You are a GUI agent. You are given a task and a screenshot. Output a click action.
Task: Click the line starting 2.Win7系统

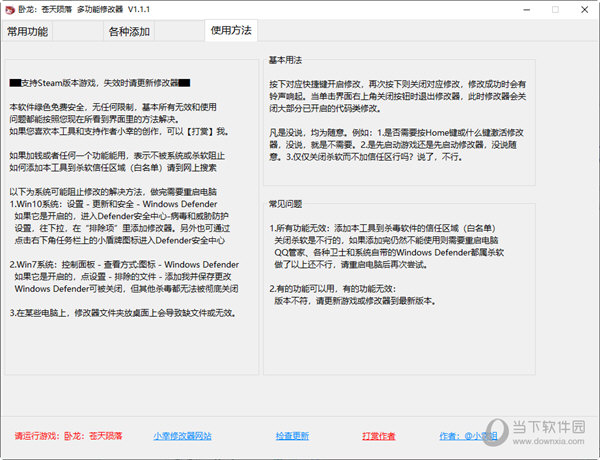124,264
